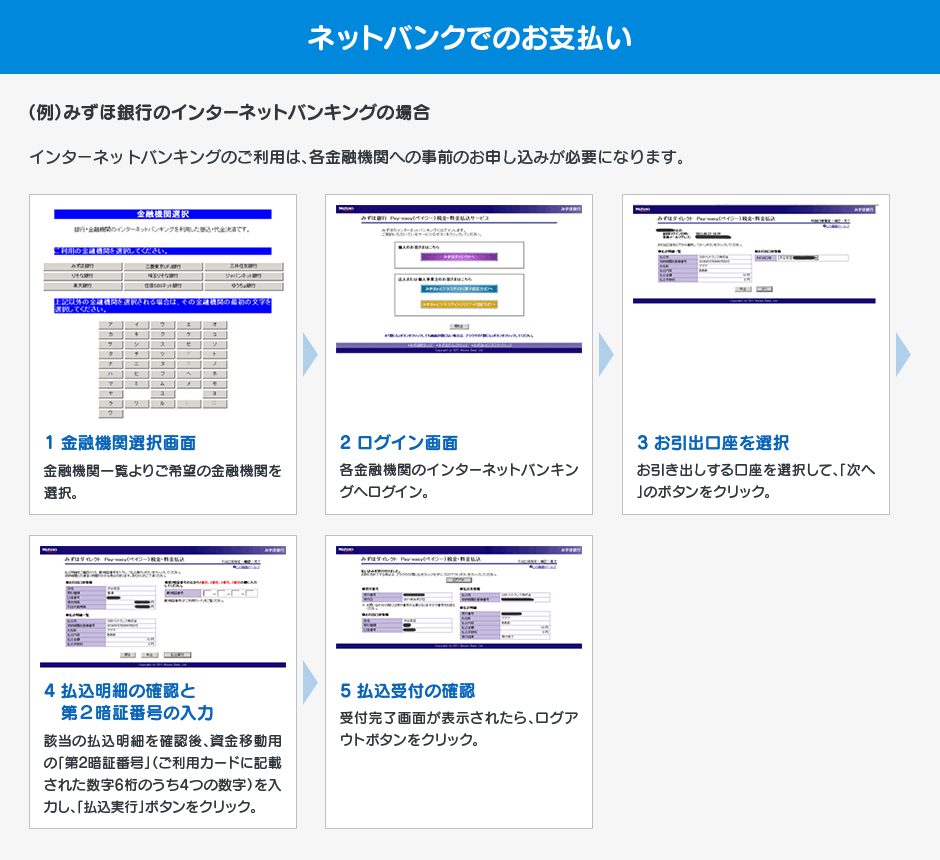The width and height of the screenshot is (940, 860).
Task: Select the description starting 該当の払込明細を確認後
Action: pos(162,774)
